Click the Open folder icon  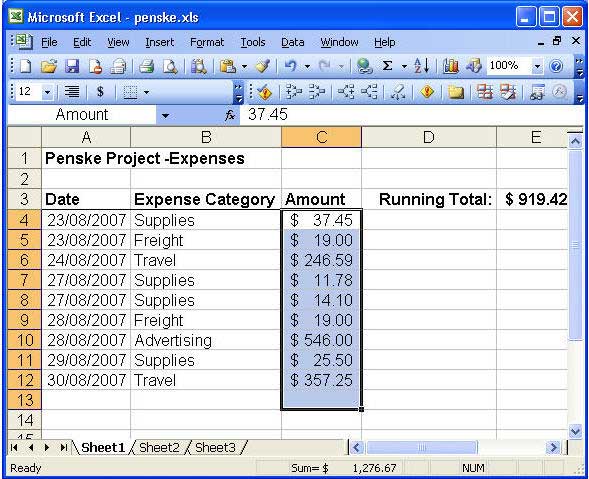(49, 66)
